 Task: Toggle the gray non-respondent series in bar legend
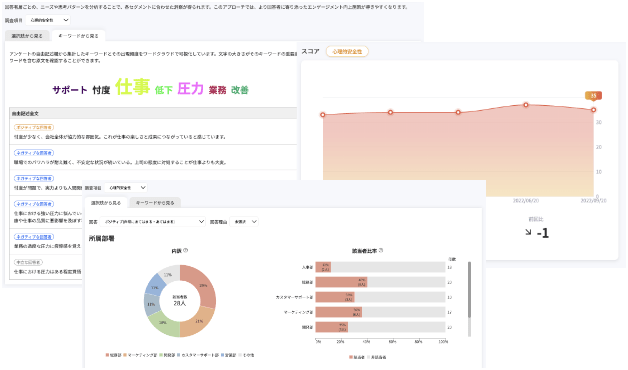click(x=376, y=357)
